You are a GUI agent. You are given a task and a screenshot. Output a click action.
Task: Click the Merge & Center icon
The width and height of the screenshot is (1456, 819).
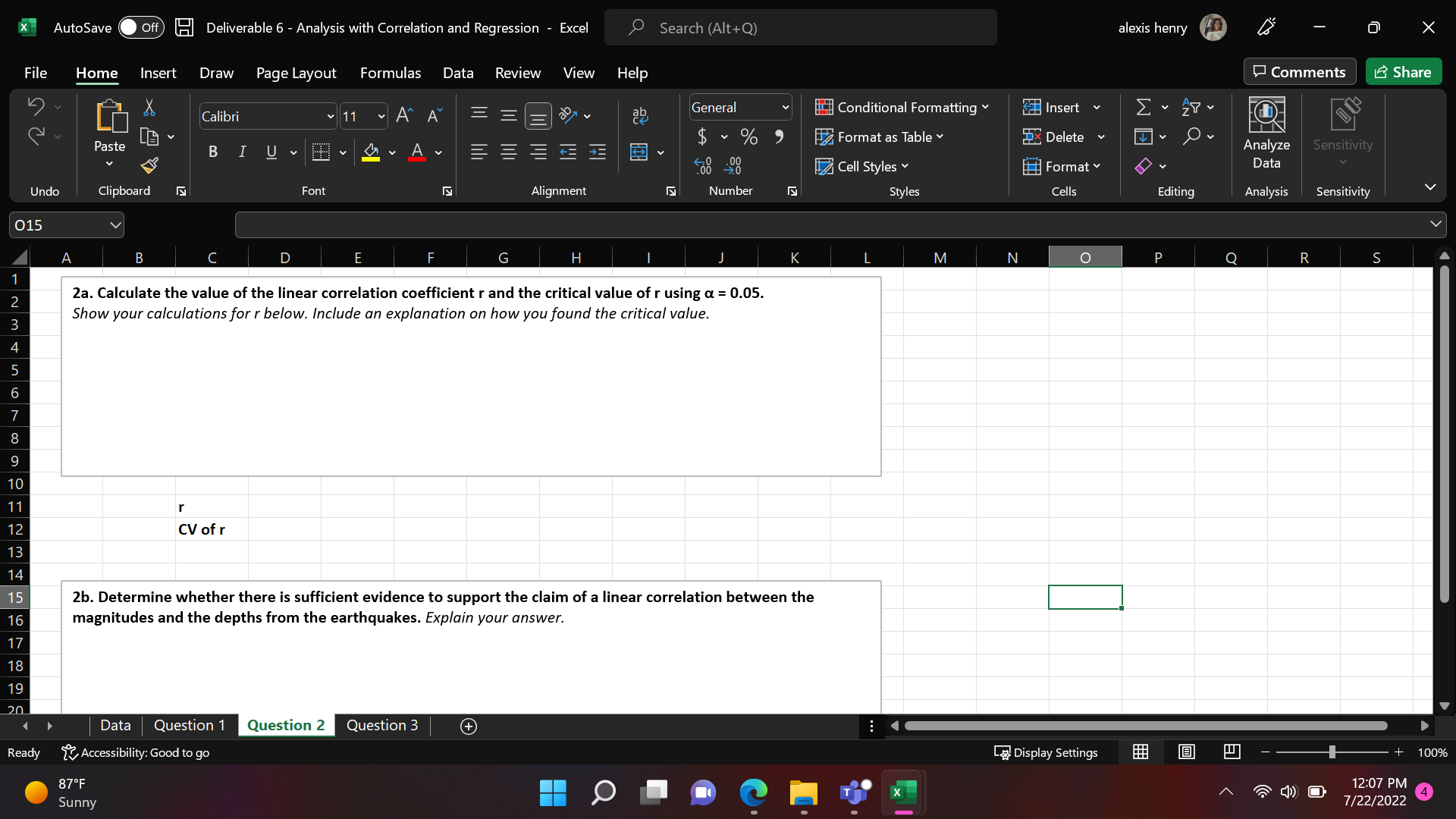[639, 152]
